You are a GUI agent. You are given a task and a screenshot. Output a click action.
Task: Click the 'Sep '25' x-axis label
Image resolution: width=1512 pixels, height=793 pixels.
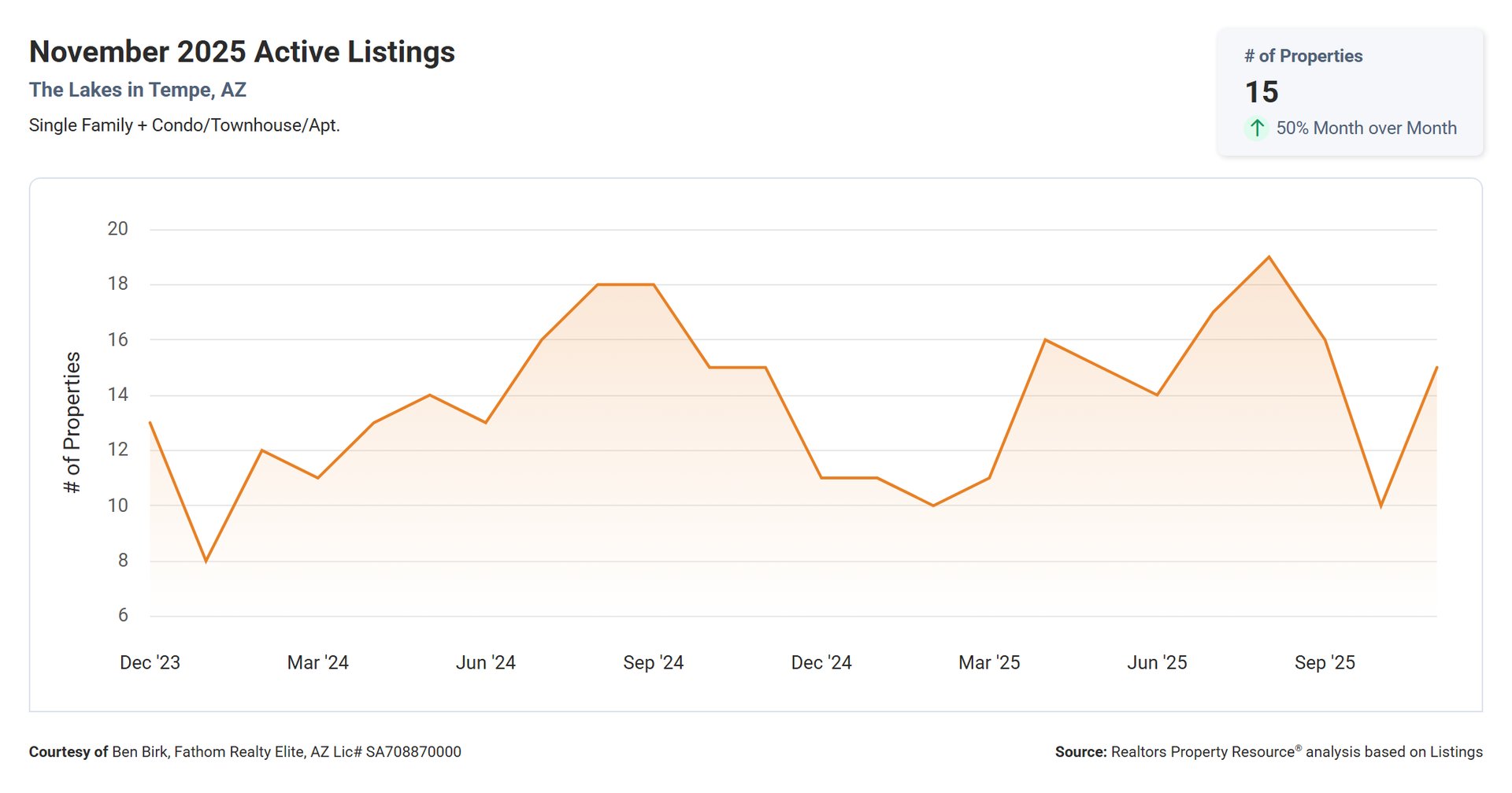(x=1324, y=662)
